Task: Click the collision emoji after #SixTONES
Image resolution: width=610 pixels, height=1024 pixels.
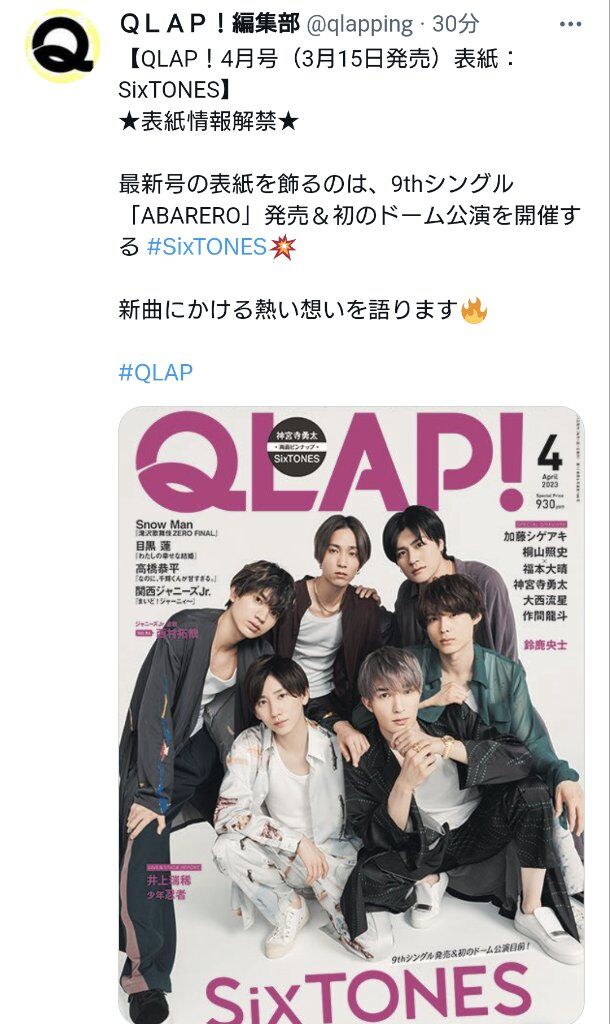Action: click(283, 247)
